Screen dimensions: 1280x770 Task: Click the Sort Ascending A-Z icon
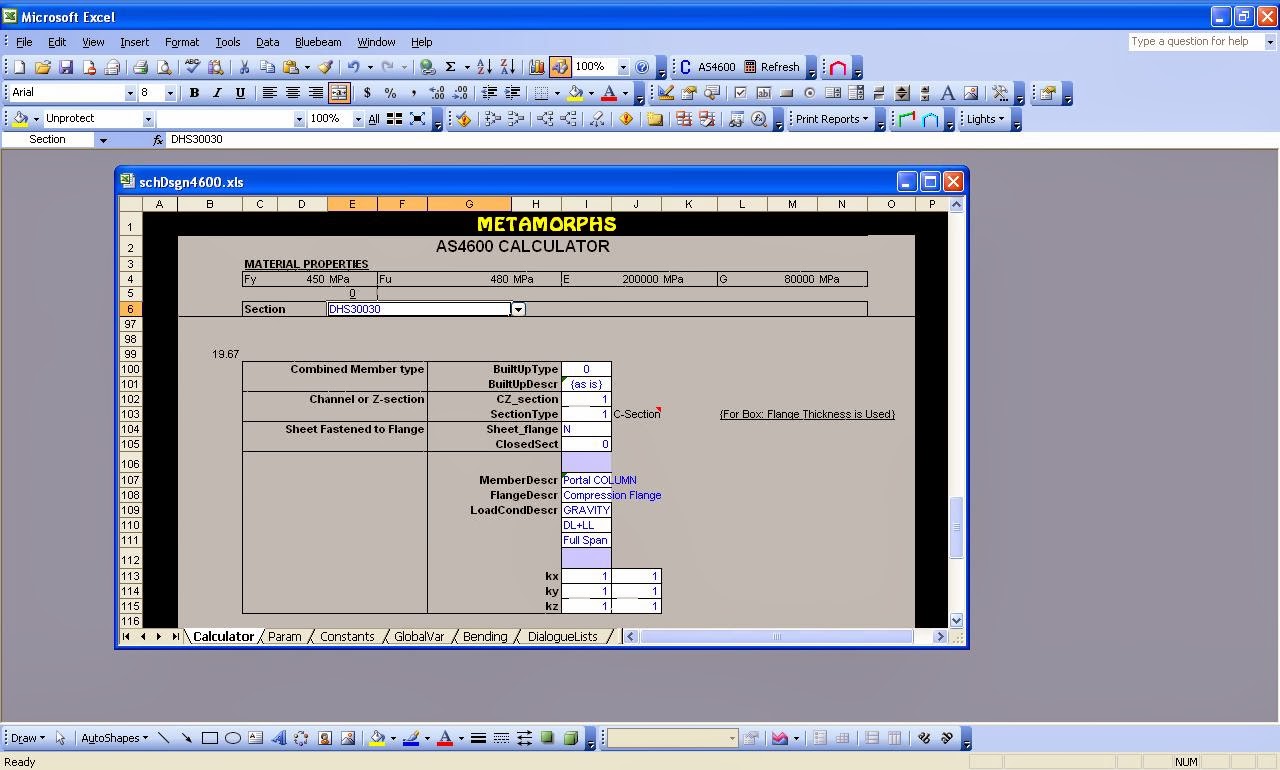pyautogui.click(x=484, y=67)
